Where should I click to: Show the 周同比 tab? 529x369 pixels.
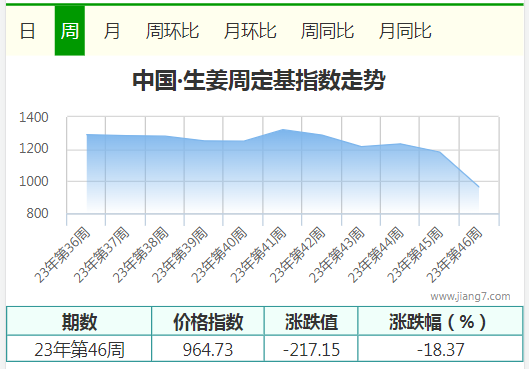pyautogui.click(x=327, y=31)
